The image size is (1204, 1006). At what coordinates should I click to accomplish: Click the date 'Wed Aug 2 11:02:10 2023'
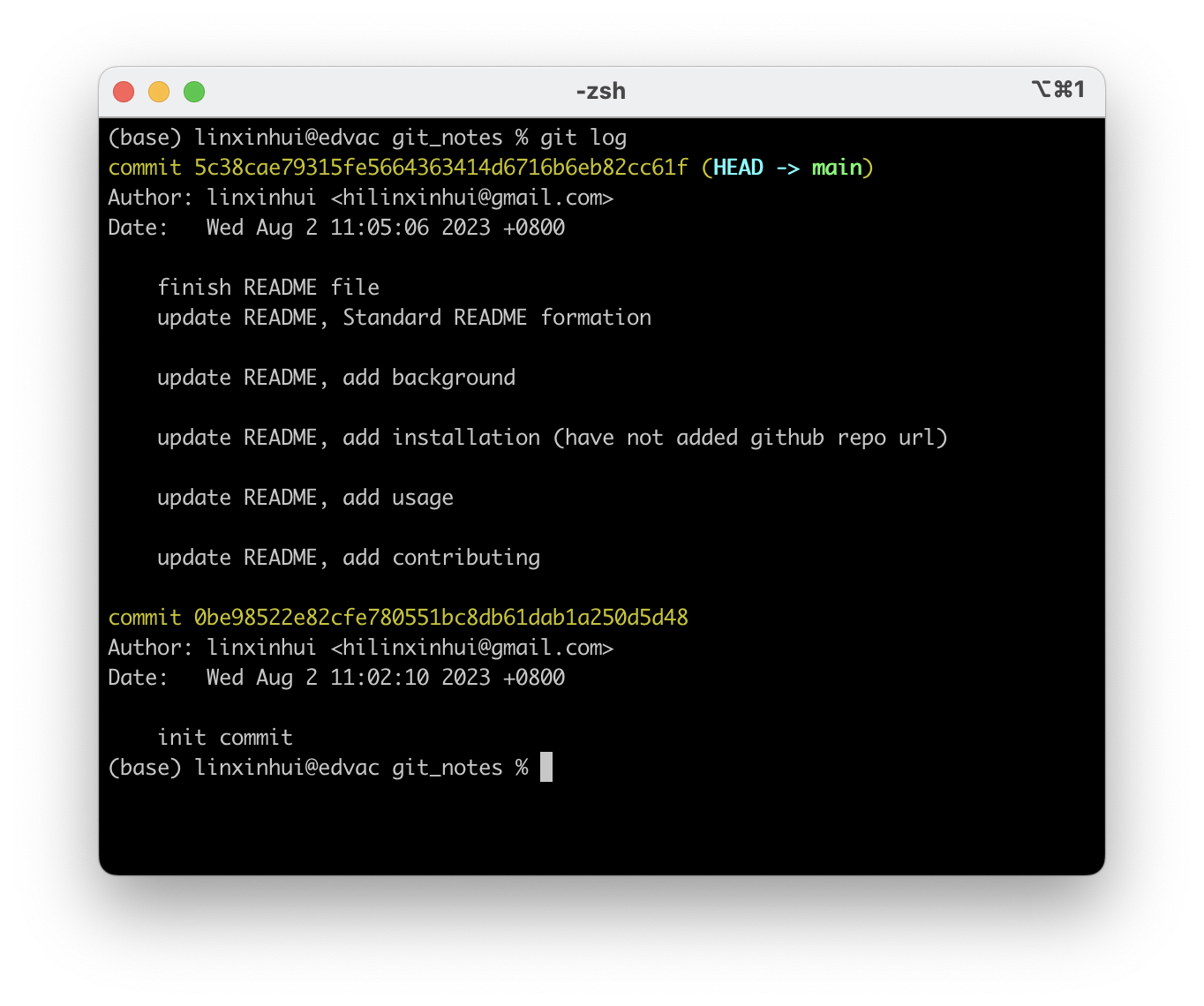pos(348,678)
